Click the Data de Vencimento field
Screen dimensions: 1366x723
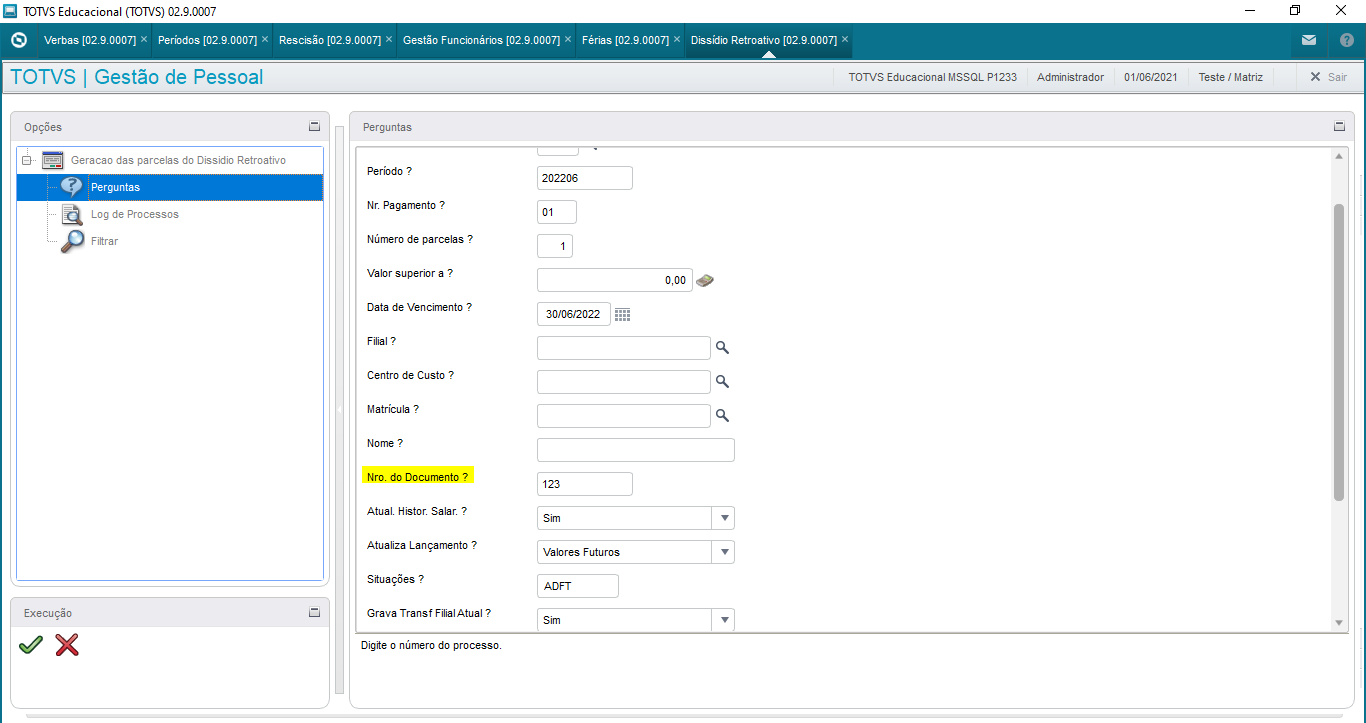tap(574, 314)
